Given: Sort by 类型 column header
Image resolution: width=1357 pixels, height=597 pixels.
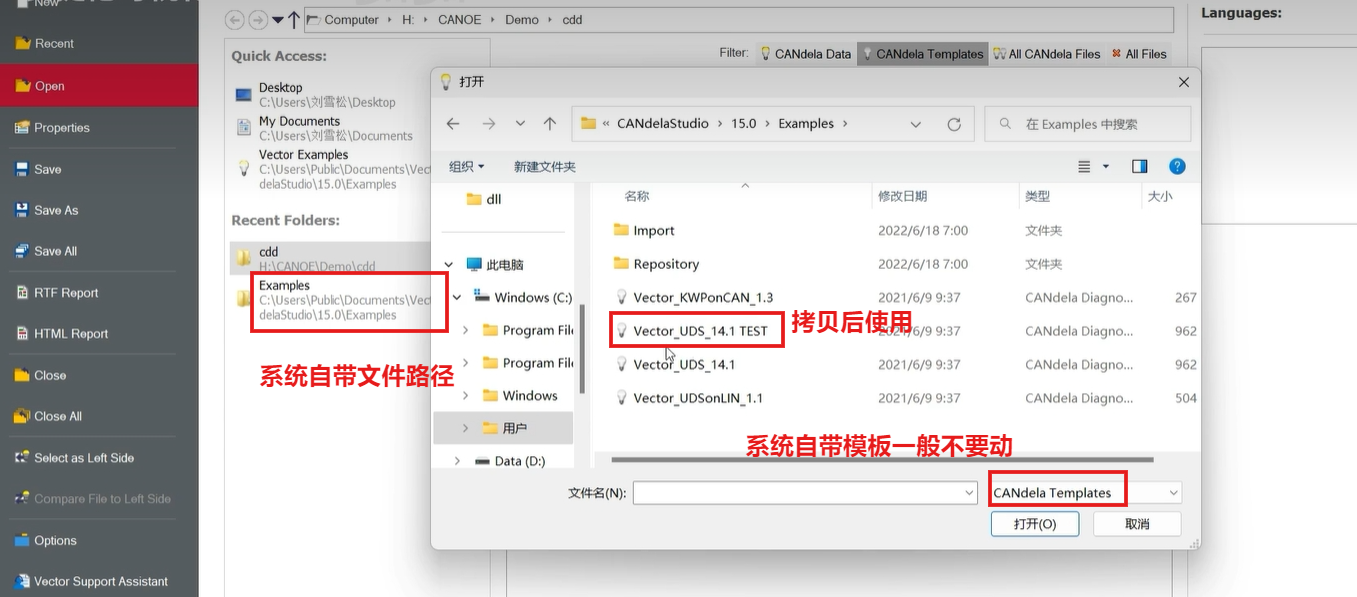Looking at the screenshot, I should click(1037, 197).
